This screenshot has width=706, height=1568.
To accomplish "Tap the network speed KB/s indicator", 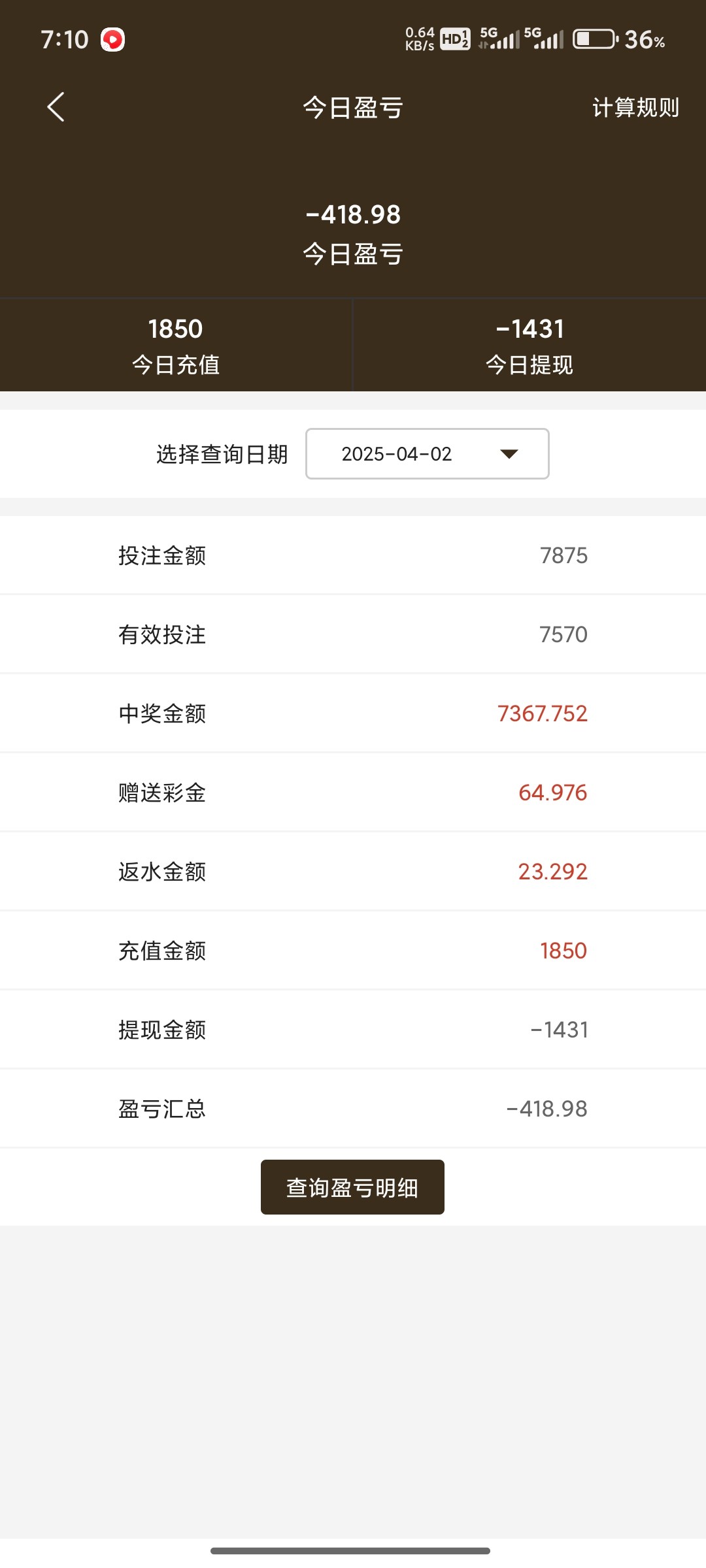I will click(420, 39).
